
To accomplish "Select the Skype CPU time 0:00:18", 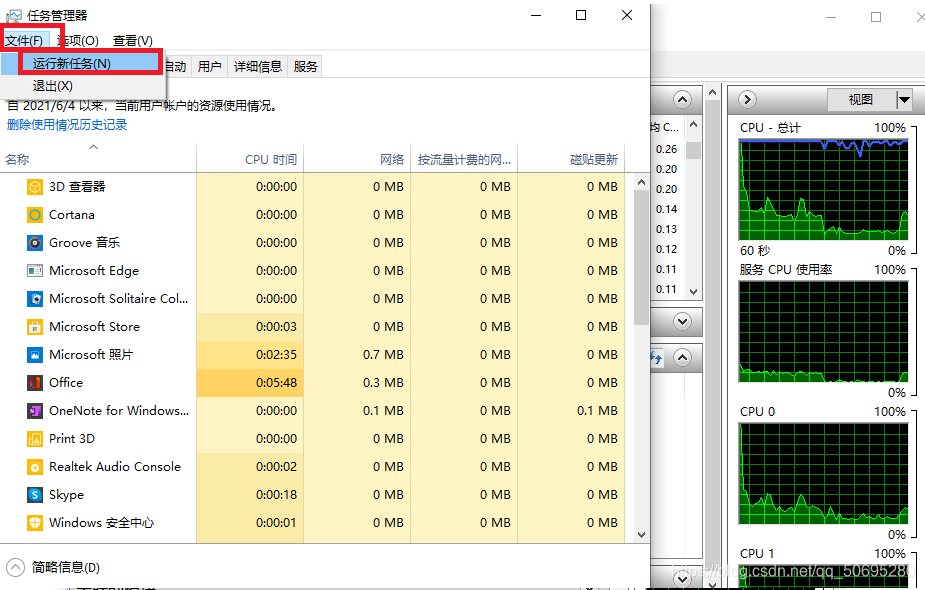I will click(x=250, y=495).
